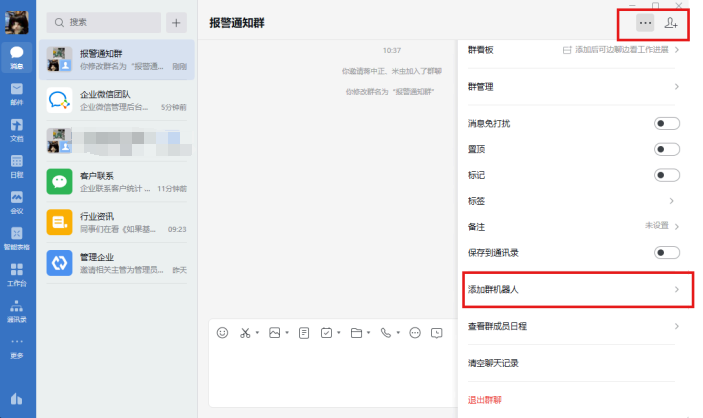Viewport: 703px width, 418px height.
Task: Click 群看板 label
Action: coord(481,50)
